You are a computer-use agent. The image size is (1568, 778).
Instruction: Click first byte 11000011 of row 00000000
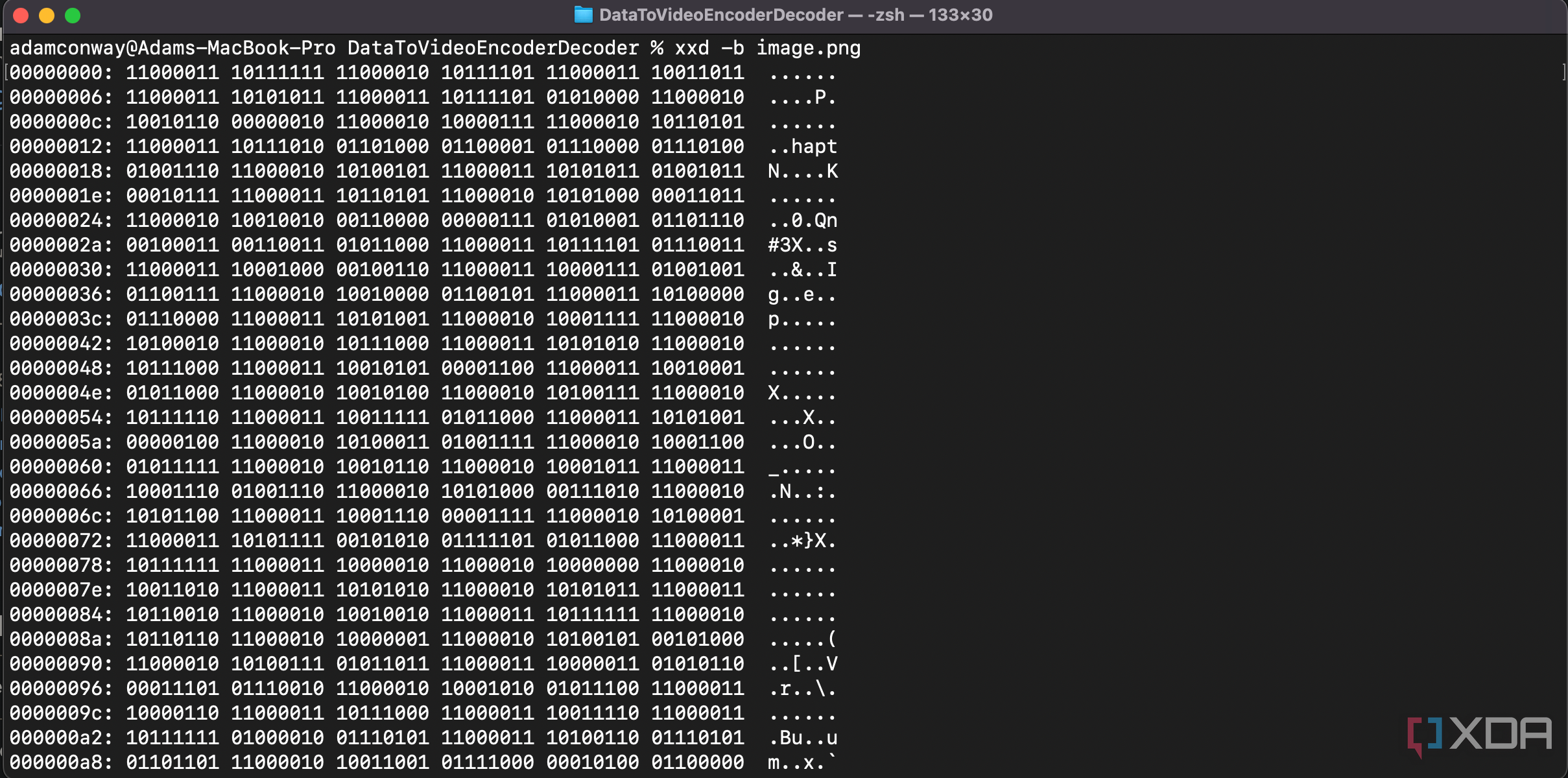(172, 73)
